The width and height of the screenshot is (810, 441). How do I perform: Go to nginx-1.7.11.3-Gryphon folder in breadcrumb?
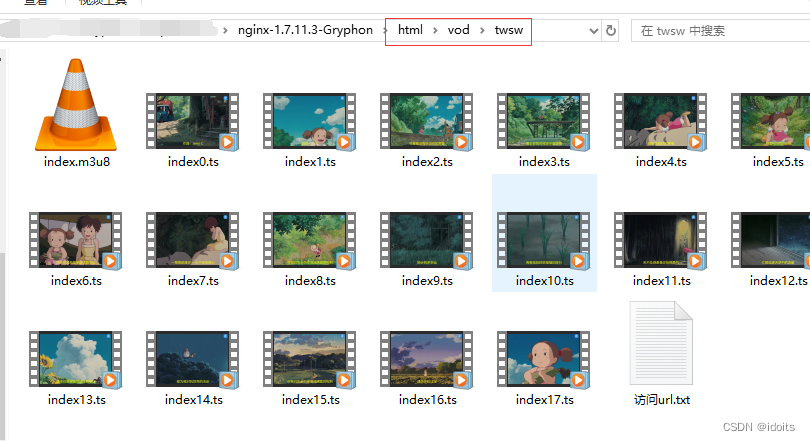305,30
